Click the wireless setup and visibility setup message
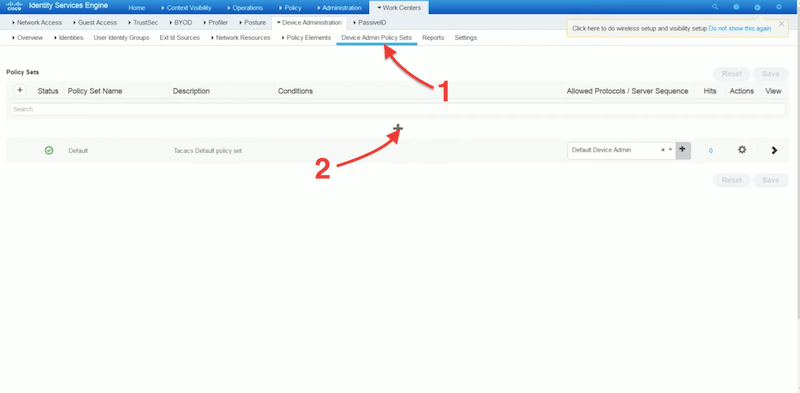The image size is (800, 393). [640, 29]
